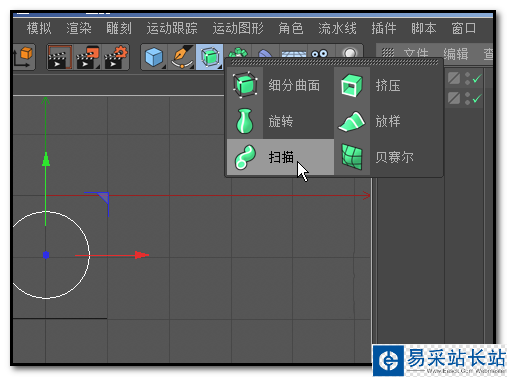Click the green cloner array icon
Screen dimensions: 507x377
pos(238,52)
